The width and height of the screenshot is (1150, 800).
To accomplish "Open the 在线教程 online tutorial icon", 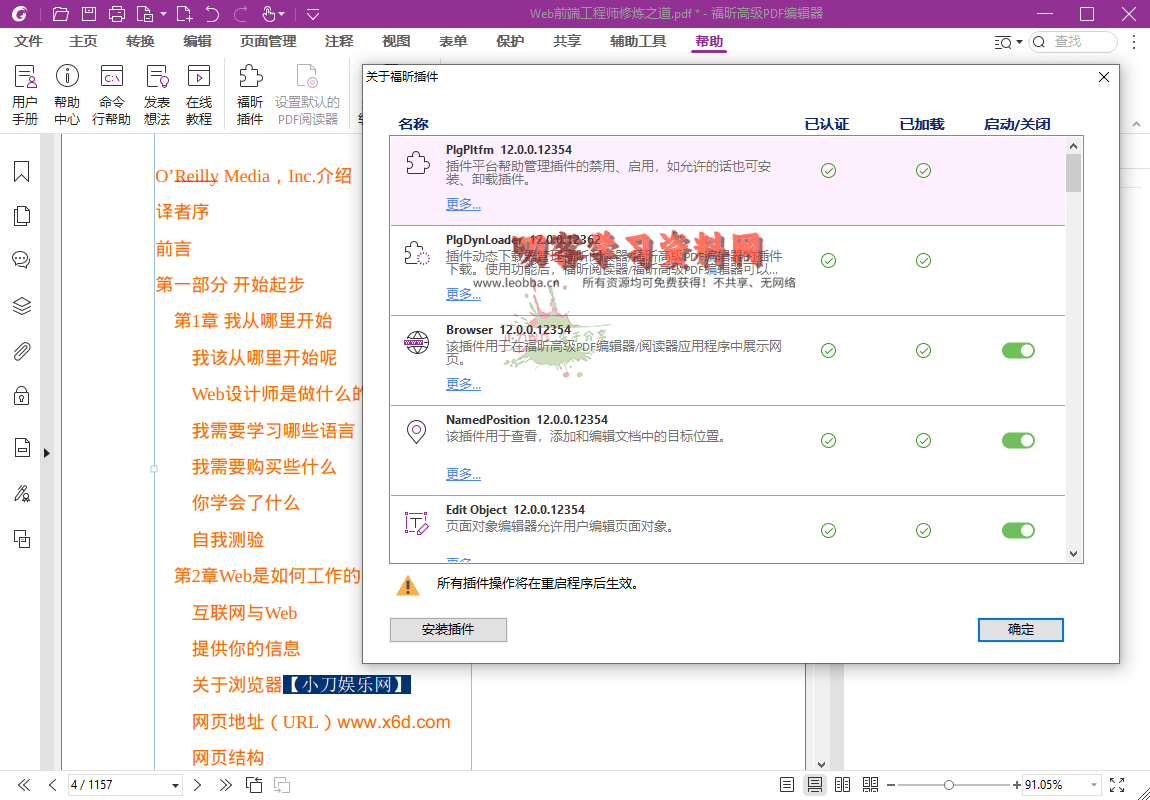I will 199,96.
